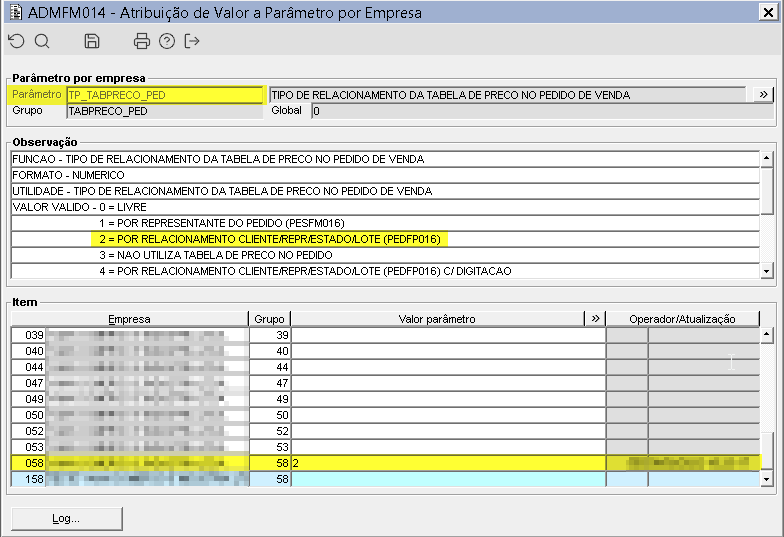Select observation line 'UTILIDADE - TIPO DE RELACIONAMENTO'
Viewport: 784px width, 537px height.
(385, 191)
